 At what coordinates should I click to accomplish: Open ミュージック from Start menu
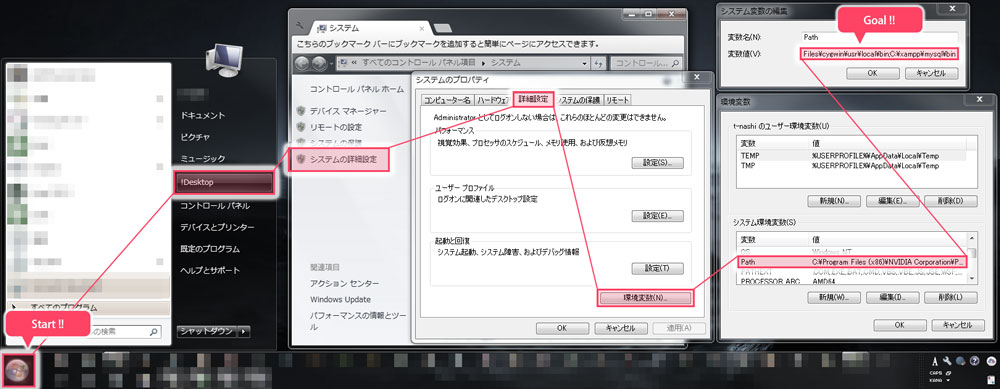[203, 158]
